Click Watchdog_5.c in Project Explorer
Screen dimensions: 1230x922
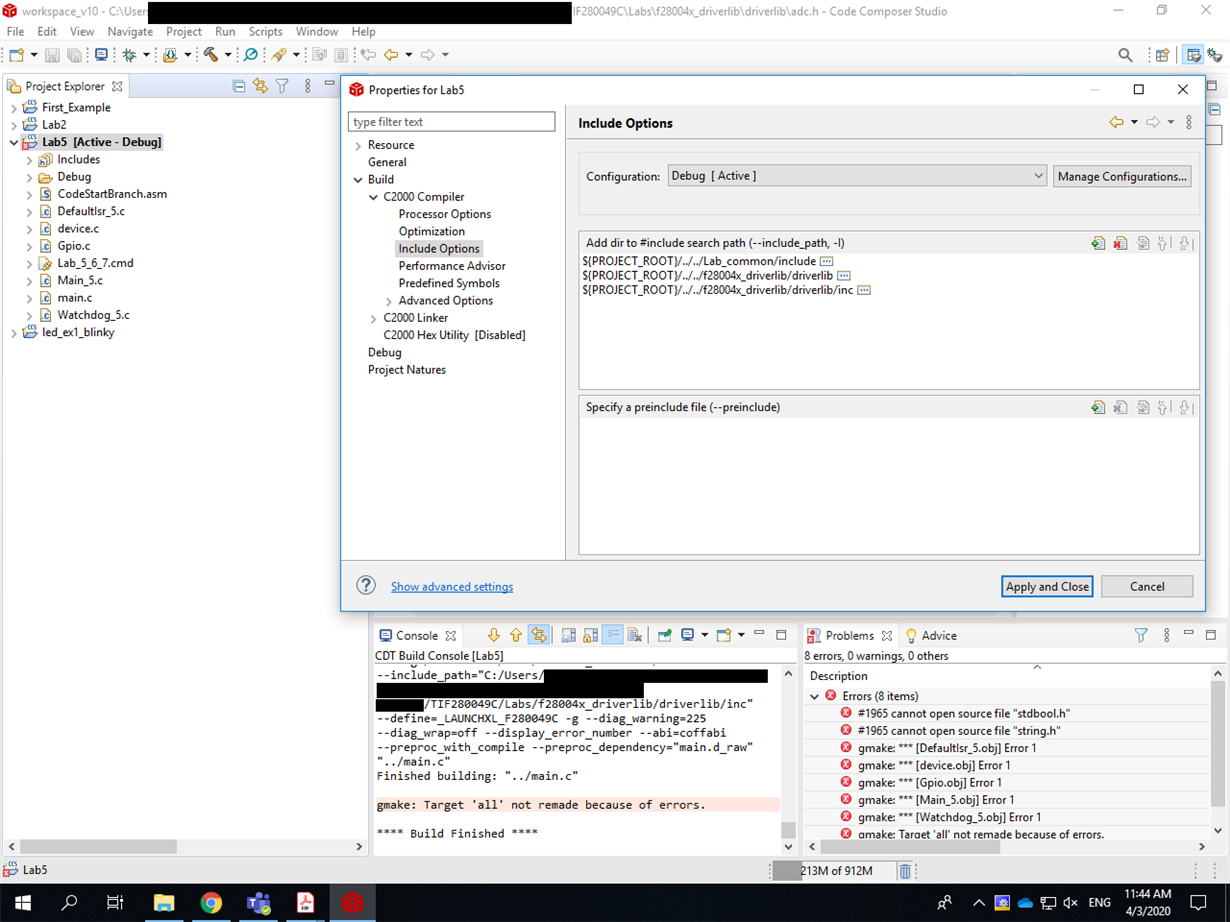tap(93, 315)
